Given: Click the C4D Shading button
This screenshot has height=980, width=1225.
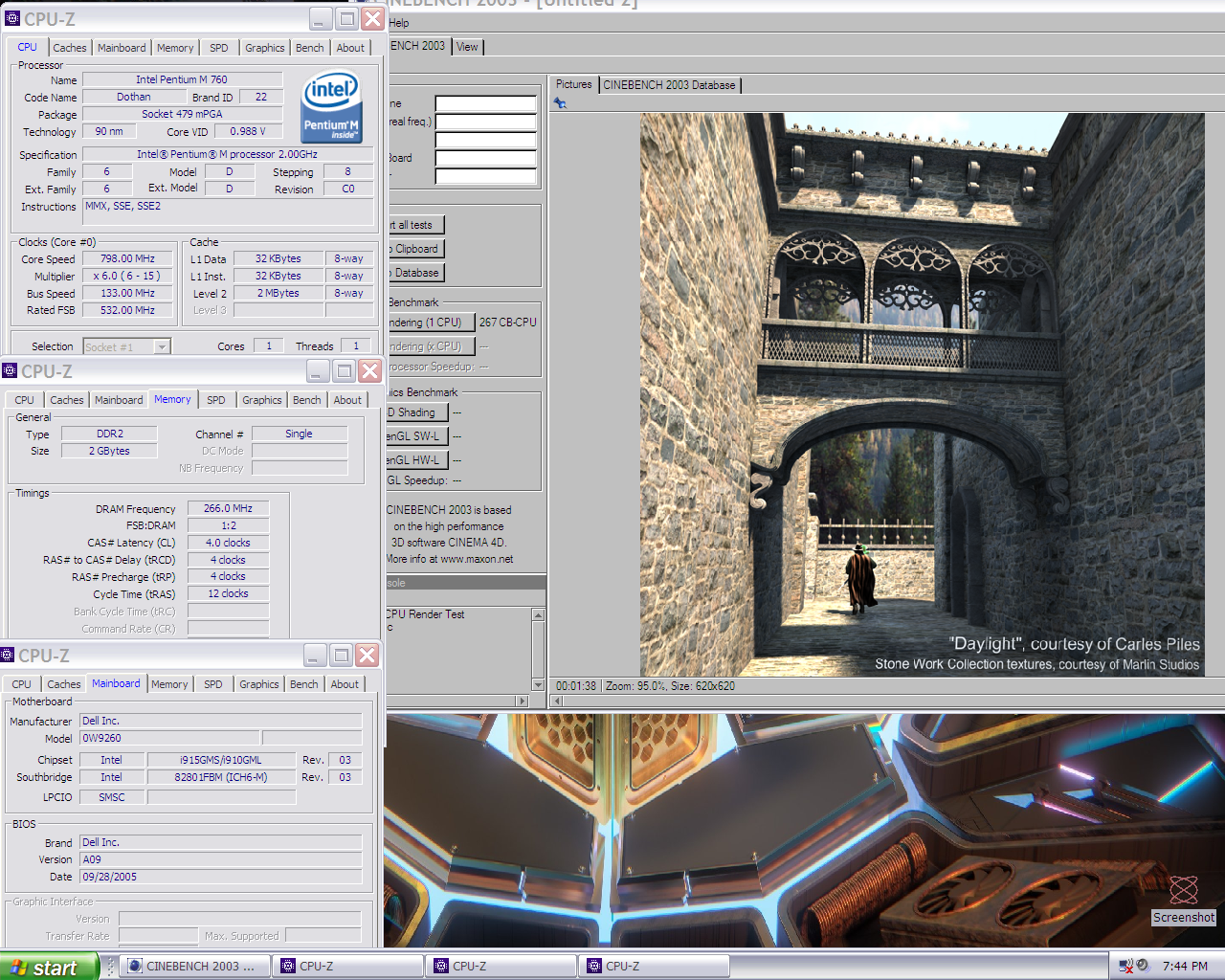Looking at the screenshot, I should [x=417, y=412].
